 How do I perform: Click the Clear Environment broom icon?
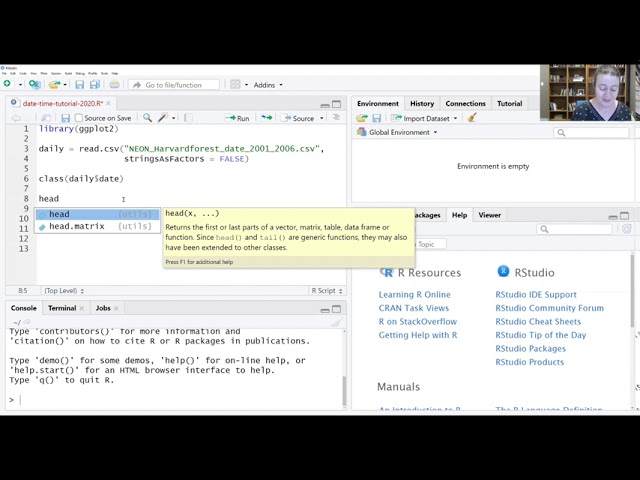tap(472, 118)
